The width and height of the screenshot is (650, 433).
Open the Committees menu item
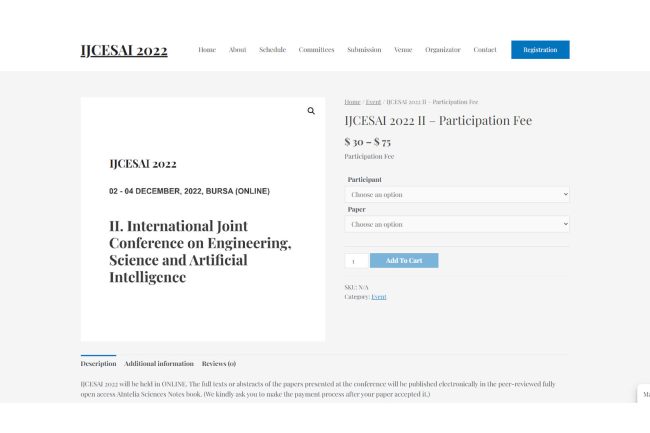tap(316, 50)
